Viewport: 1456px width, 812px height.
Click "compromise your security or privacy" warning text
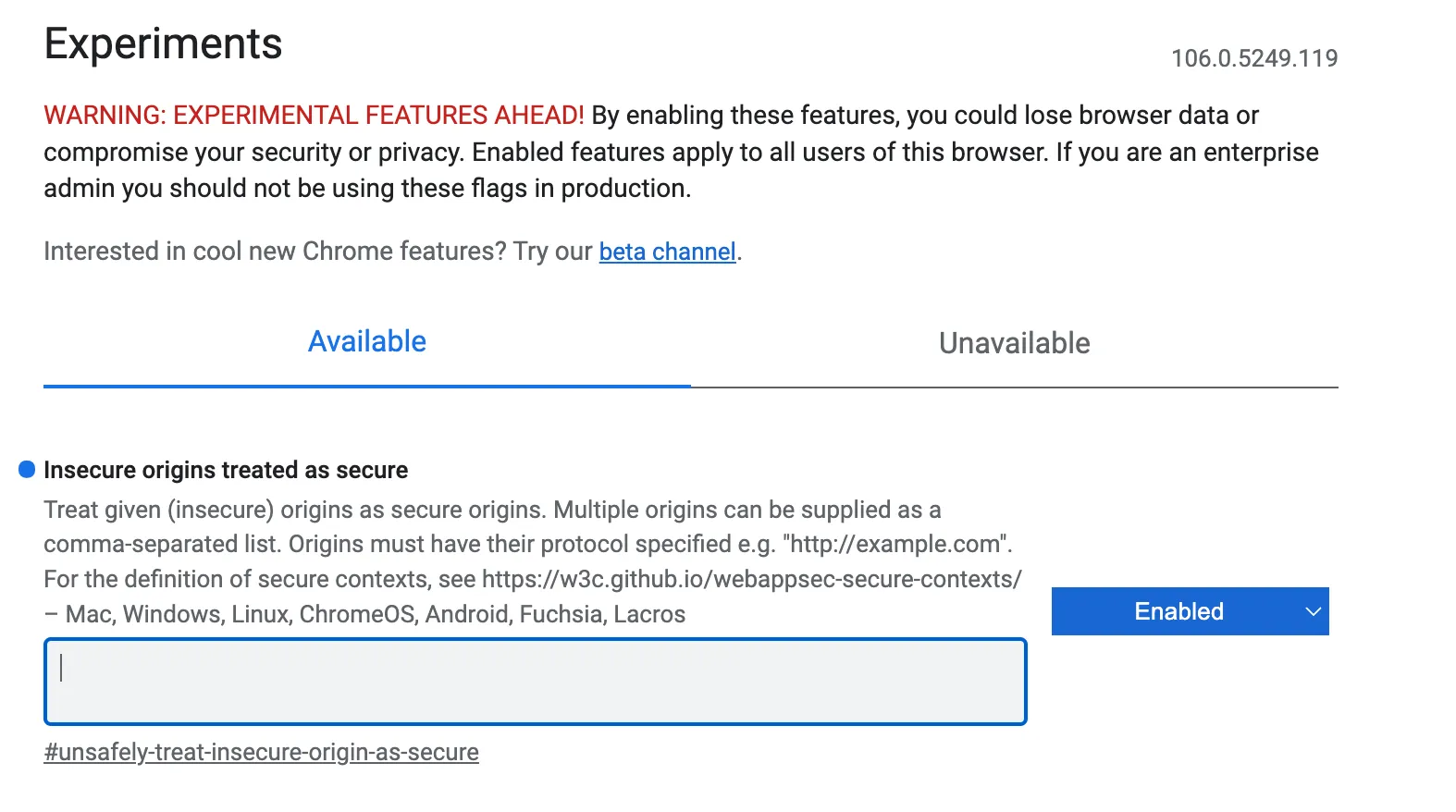click(x=253, y=152)
